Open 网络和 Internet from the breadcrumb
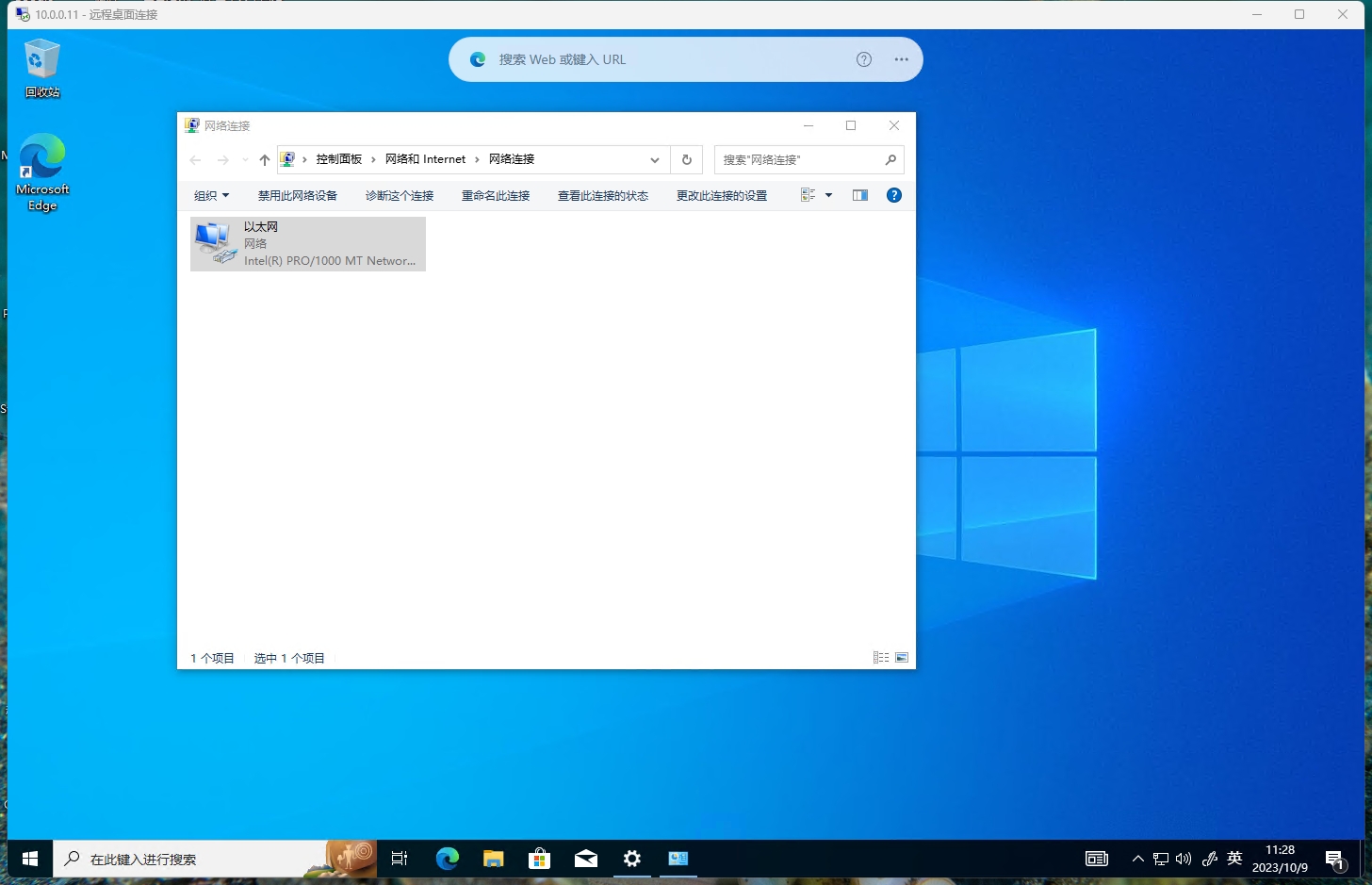This screenshot has width=1372, height=885. pyautogui.click(x=425, y=159)
